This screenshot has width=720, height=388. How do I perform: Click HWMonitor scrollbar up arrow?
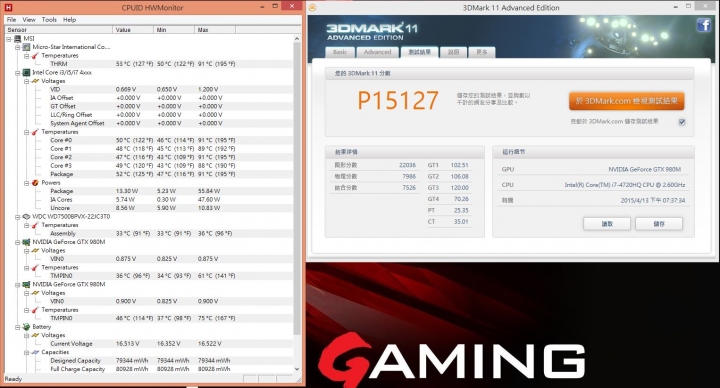tap(297, 39)
